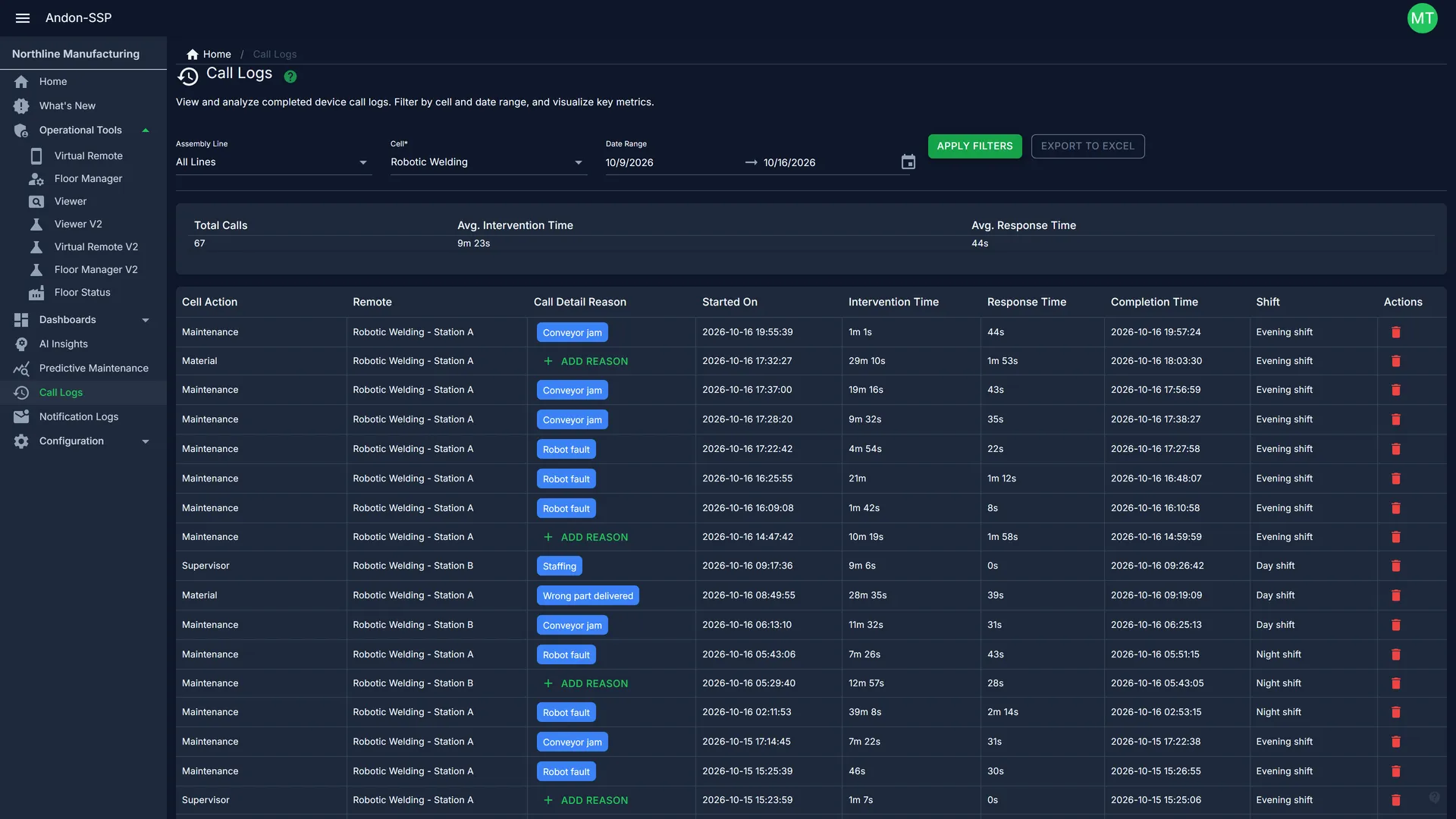This screenshot has height=819, width=1456.
Task: Add reason for call started 2026-10-16 05:29:40
Action: (585, 683)
